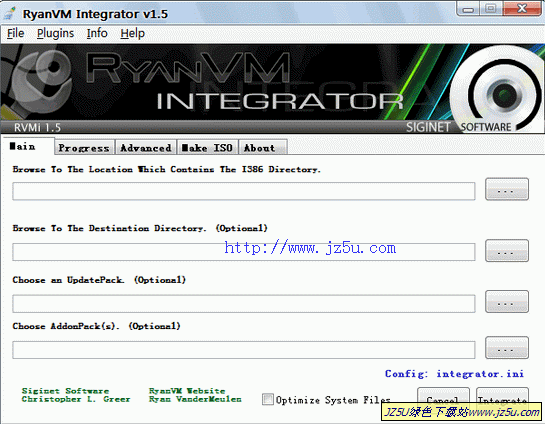This screenshot has width=545, height=424.
Task: Click the RyanVM Integrator banner image
Action: [272, 89]
